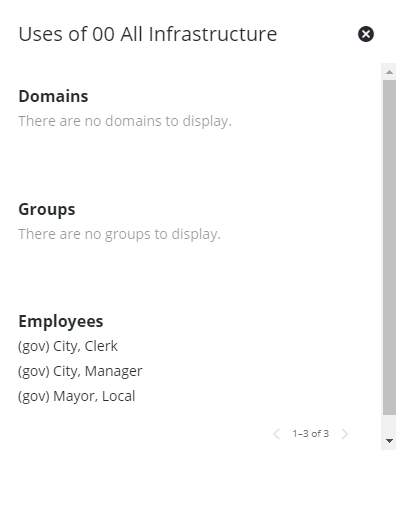
Task: Open employee (gov) Mayor, Local
Action: point(76,396)
